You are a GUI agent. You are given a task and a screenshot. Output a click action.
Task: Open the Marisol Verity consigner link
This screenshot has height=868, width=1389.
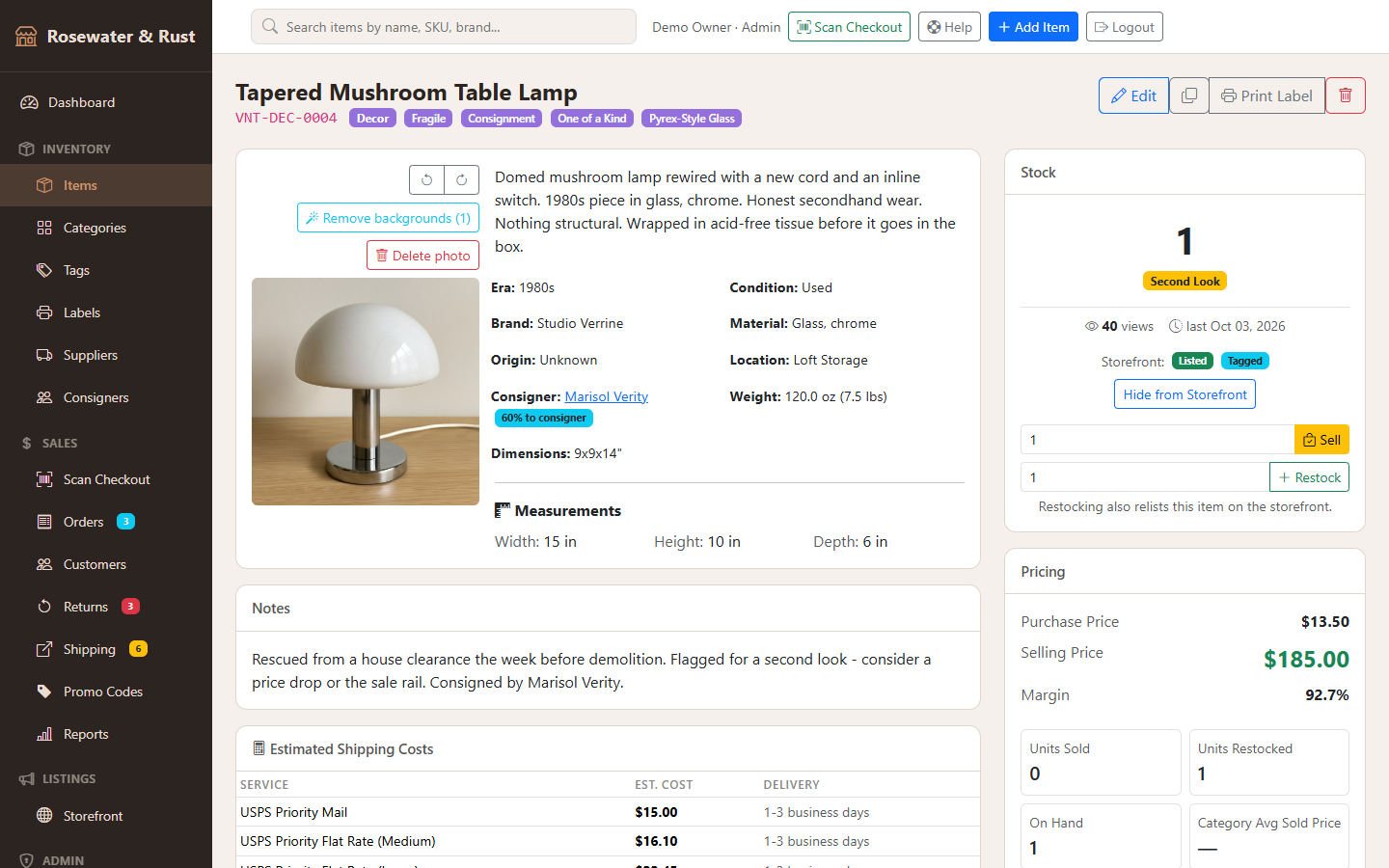click(606, 396)
